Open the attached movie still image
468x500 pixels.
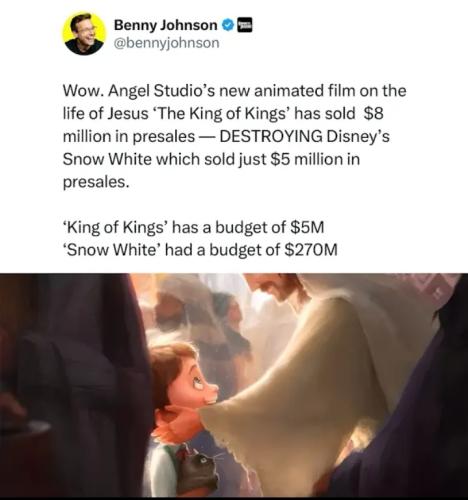click(x=234, y=385)
